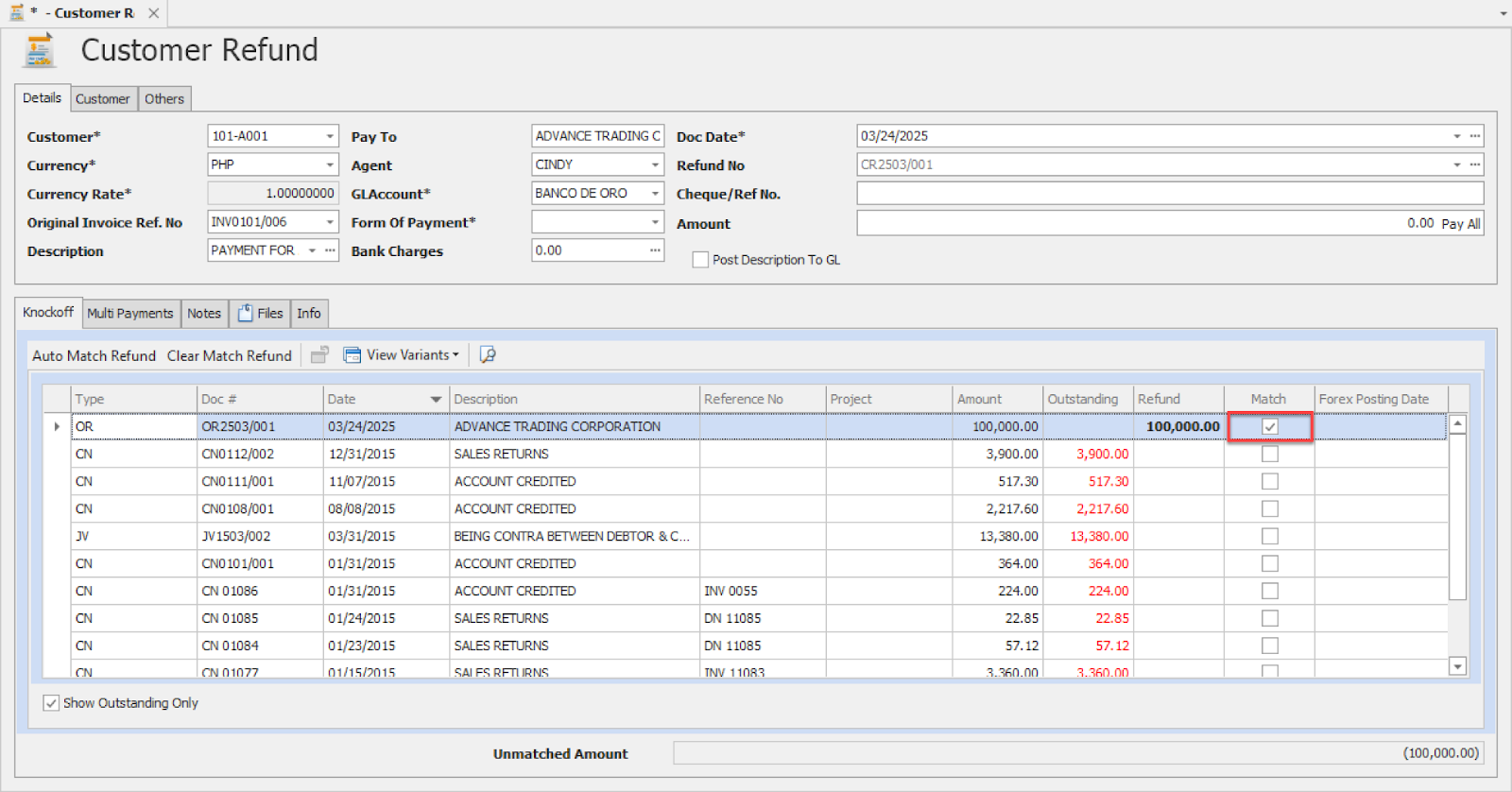Viewport: 1512px width, 792px height.
Task: Open the Original Invoice Ref. No dropdown
Action: pyautogui.click(x=330, y=222)
